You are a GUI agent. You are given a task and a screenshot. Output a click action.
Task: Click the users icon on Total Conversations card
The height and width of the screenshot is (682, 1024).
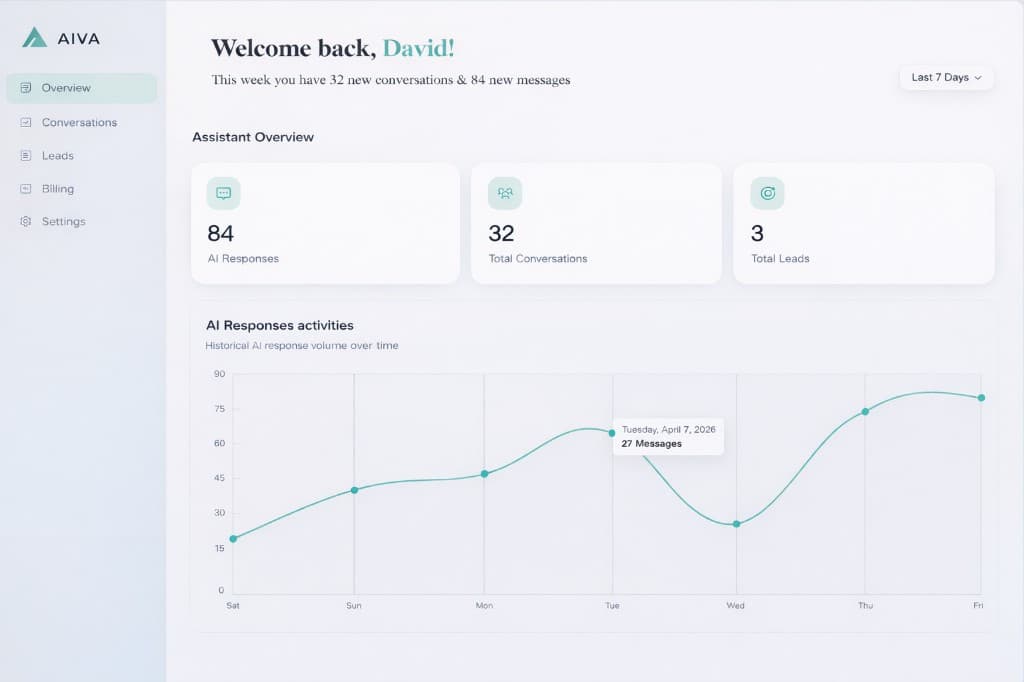(504, 192)
